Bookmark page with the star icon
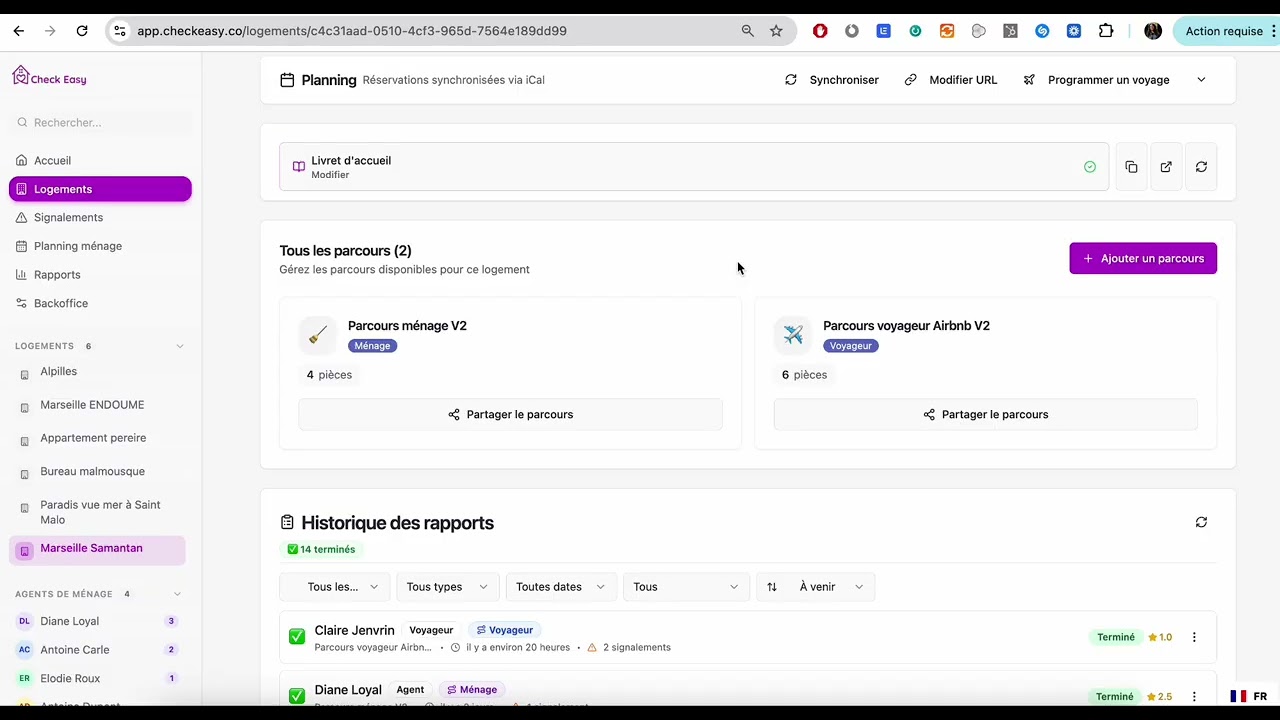 coord(776,31)
